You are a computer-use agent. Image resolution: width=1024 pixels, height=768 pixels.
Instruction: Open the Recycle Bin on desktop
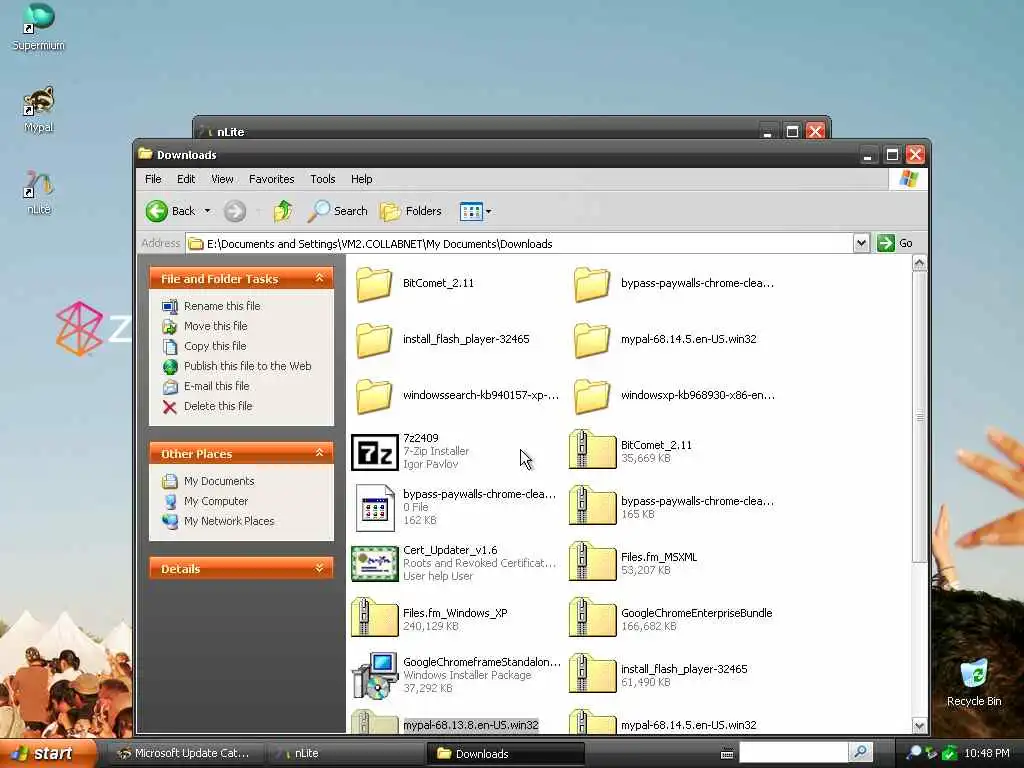click(974, 682)
